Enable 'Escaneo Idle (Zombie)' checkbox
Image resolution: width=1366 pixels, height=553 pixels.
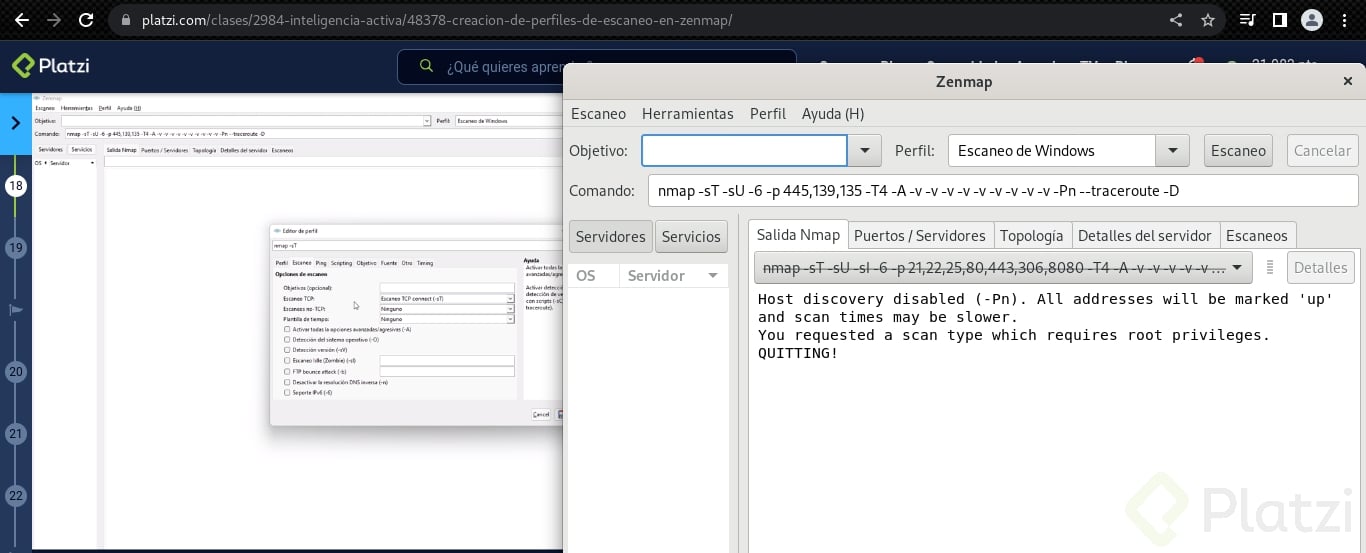287,360
